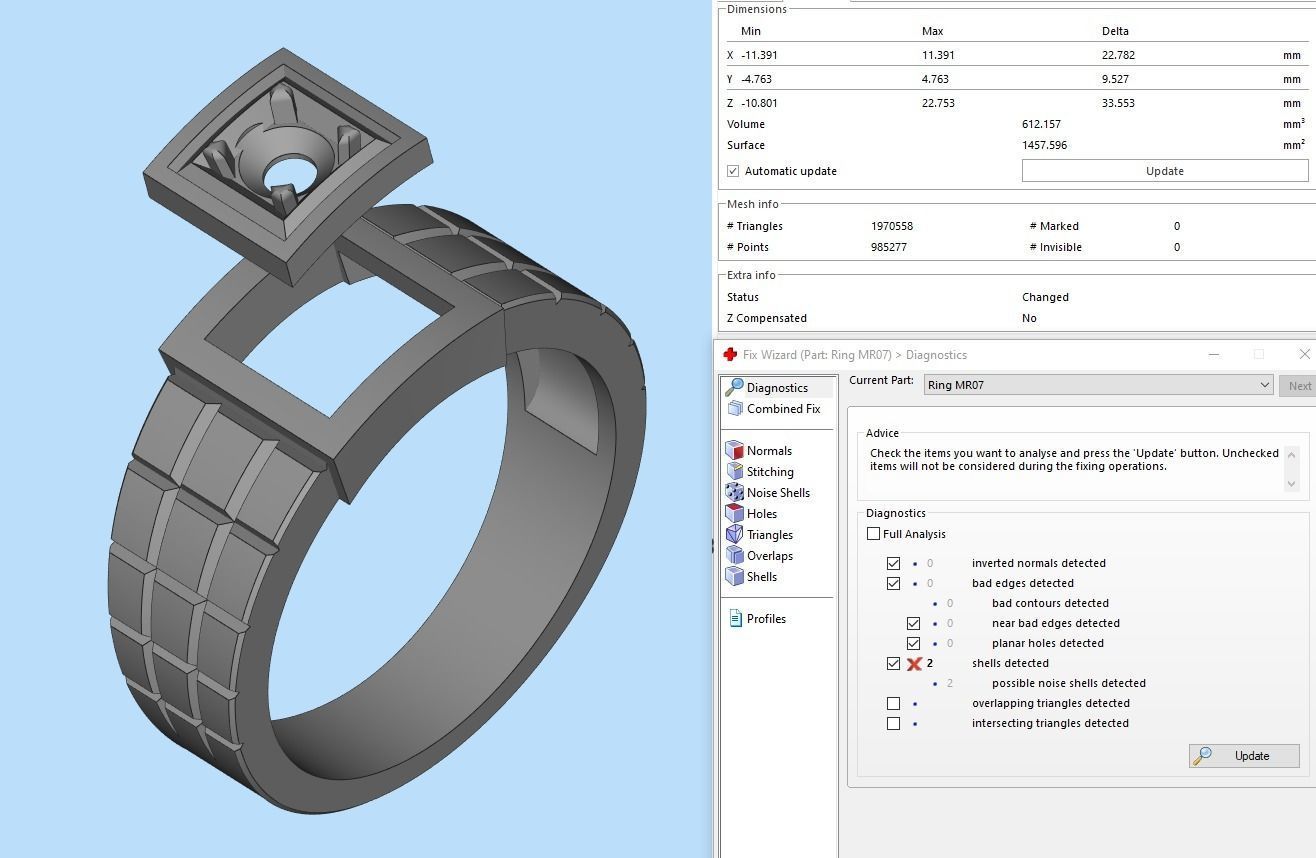Toggle the Automatic update checkbox
This screenshot has width=1316, height=858.
pyautogui.click(x=733, y=171)
